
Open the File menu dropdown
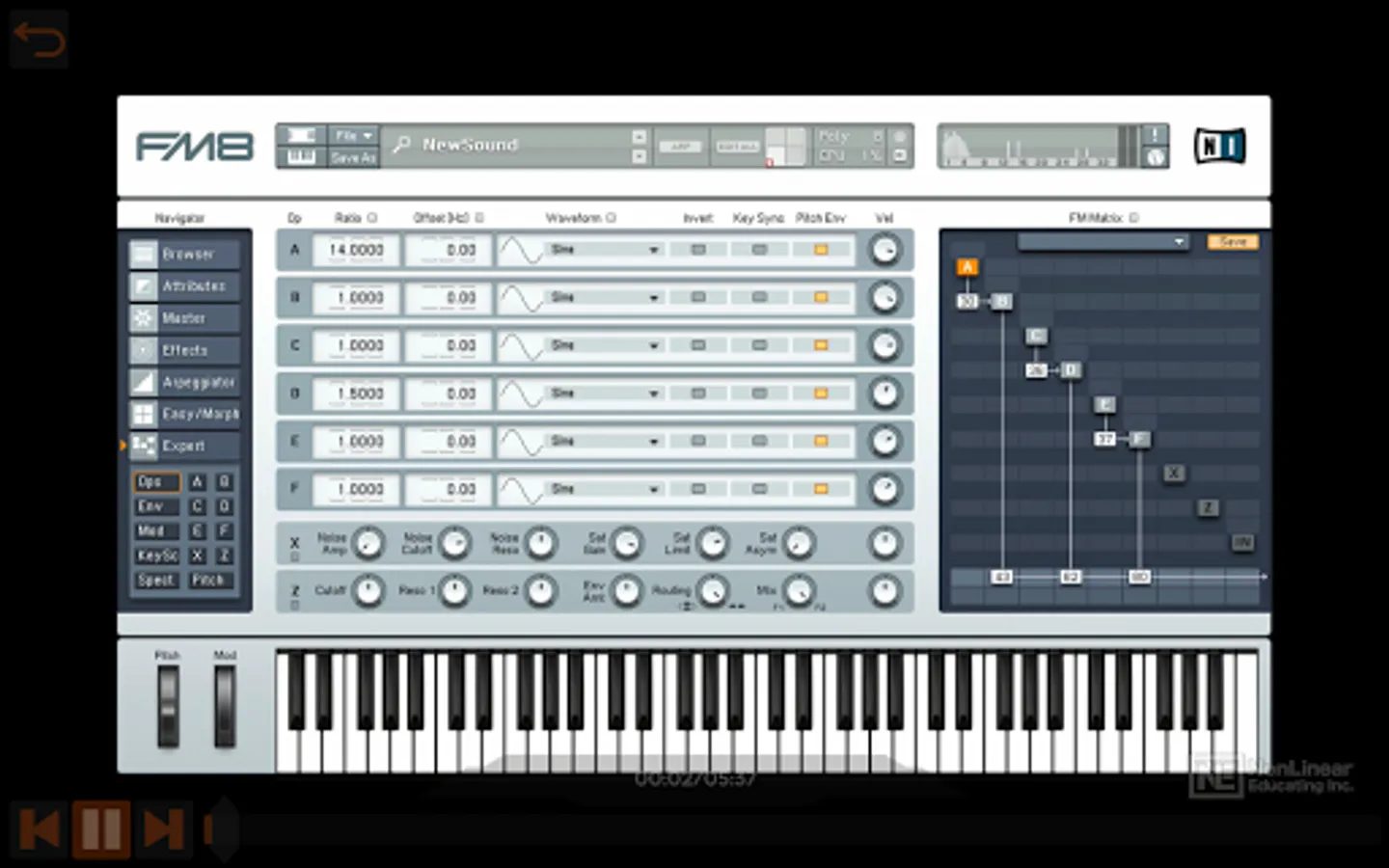click(353, 135)
